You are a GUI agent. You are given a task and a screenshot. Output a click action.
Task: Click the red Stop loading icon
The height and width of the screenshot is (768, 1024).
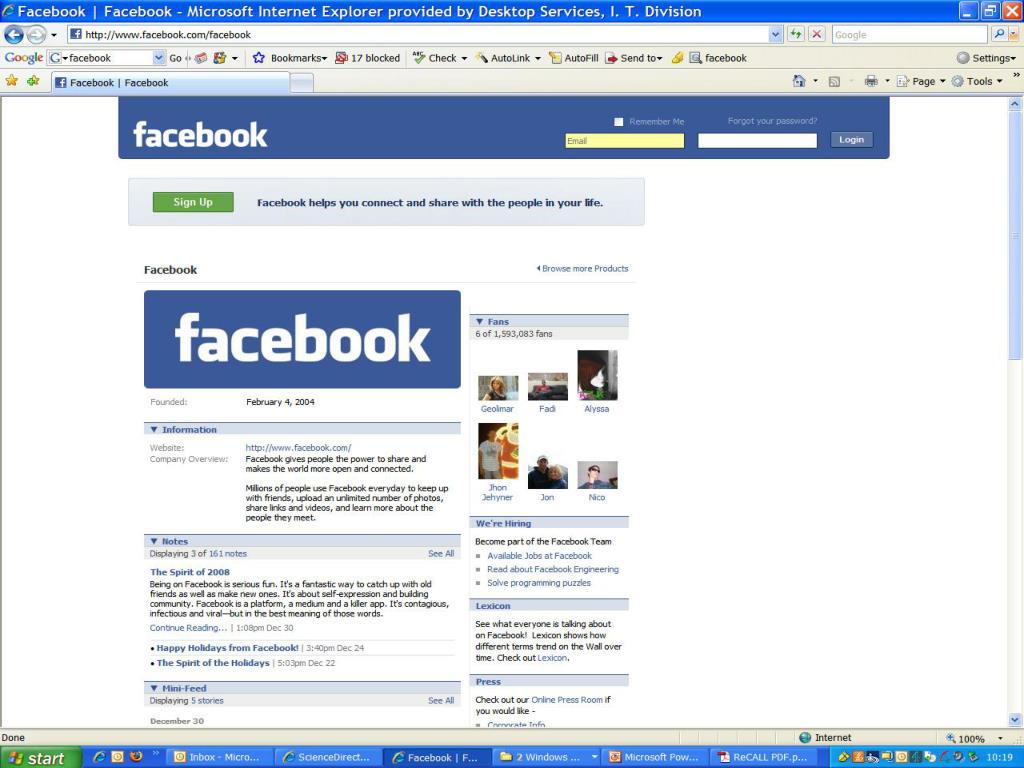pos(816,34)
